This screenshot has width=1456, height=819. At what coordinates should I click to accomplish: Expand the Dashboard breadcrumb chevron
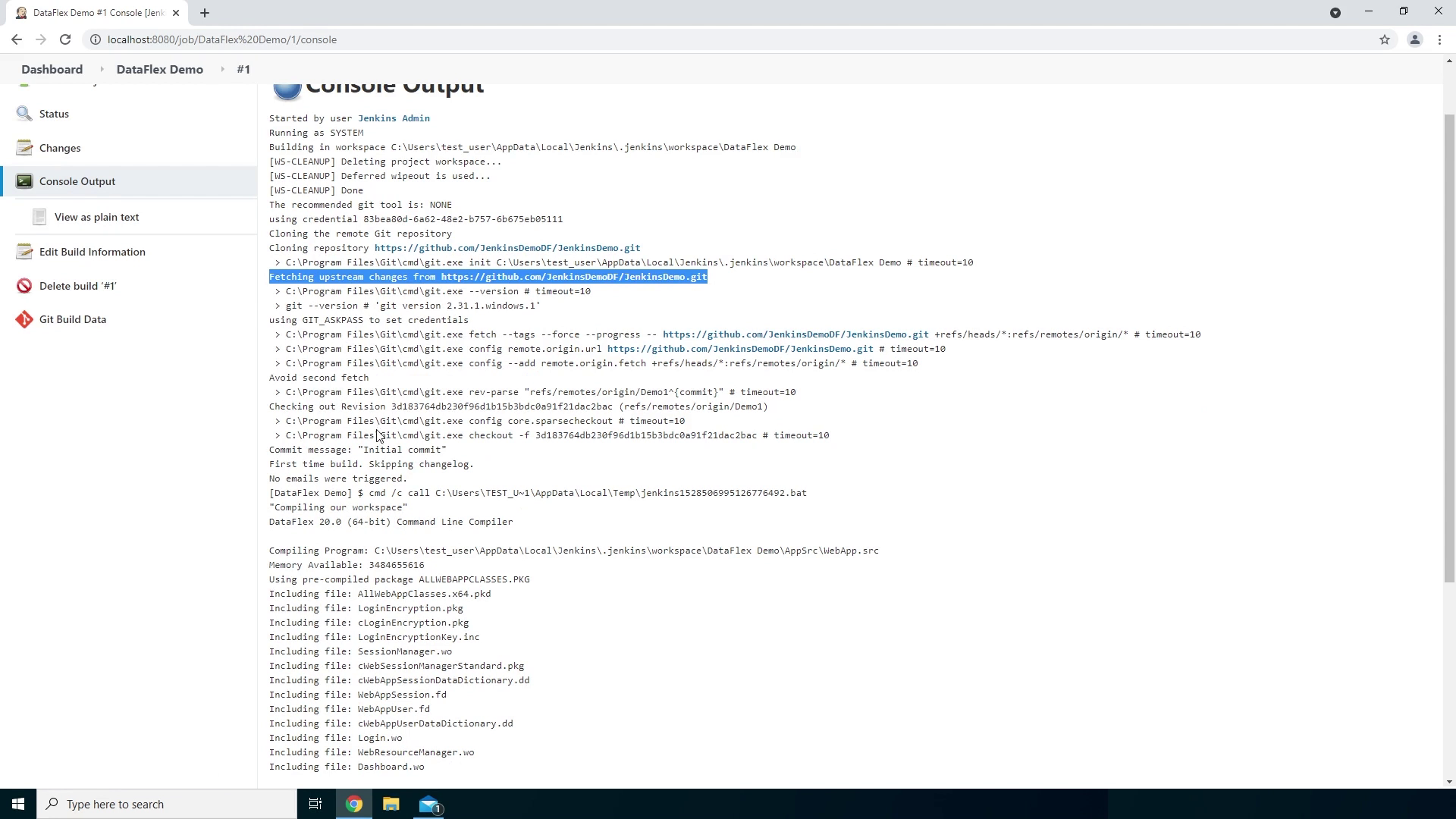point(102,69)
